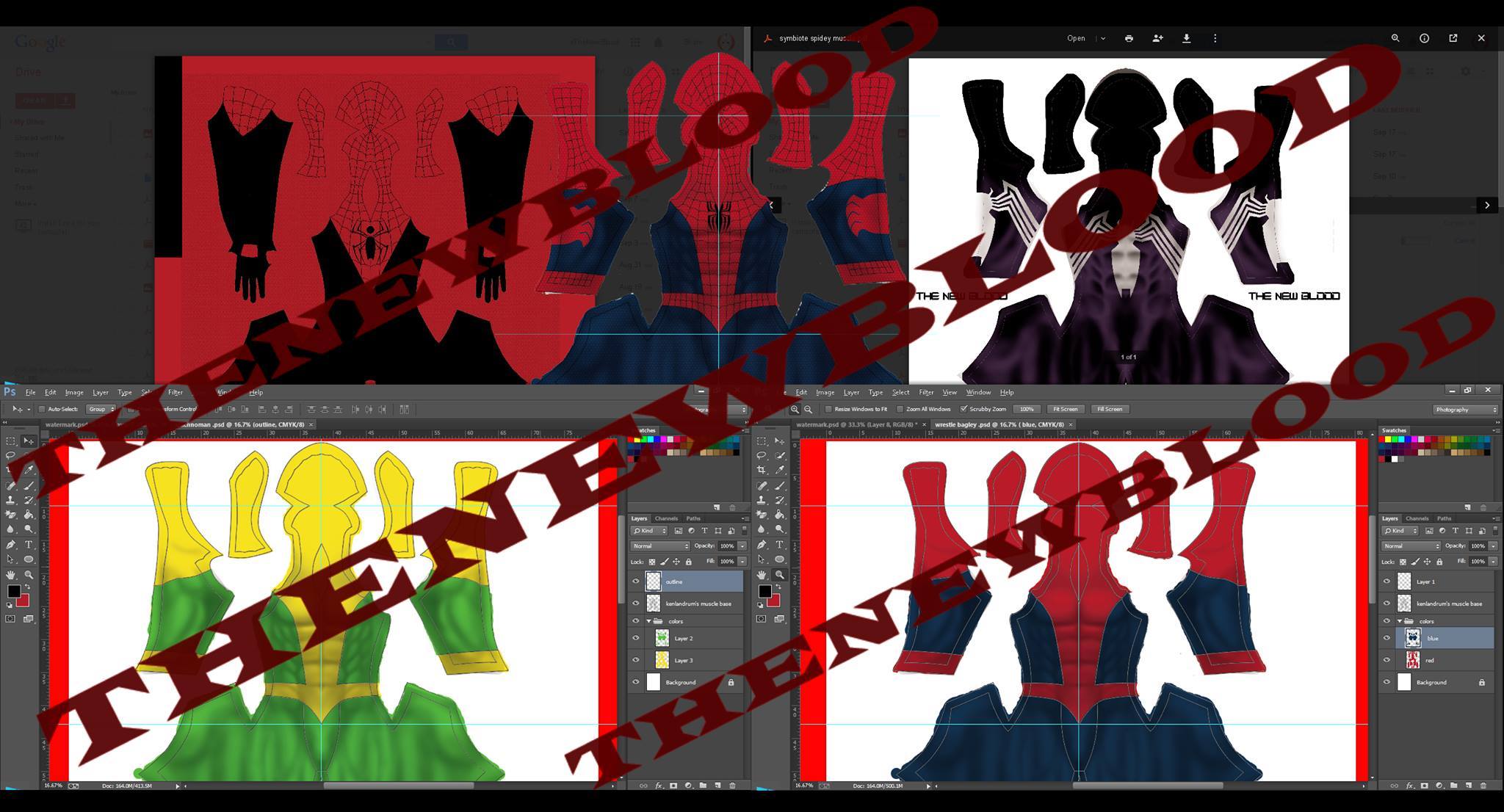
Task: Select Crop tool in right Photoshop window
Action: (761, 470)
